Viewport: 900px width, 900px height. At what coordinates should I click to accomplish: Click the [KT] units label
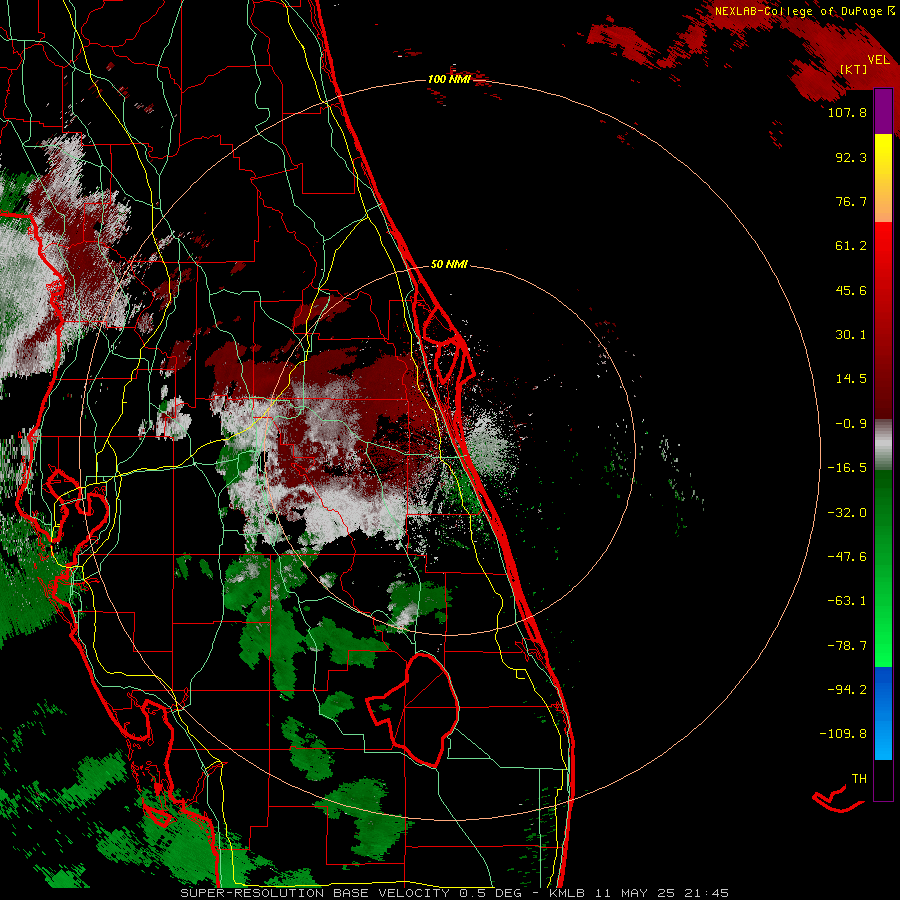pos(854,69)
